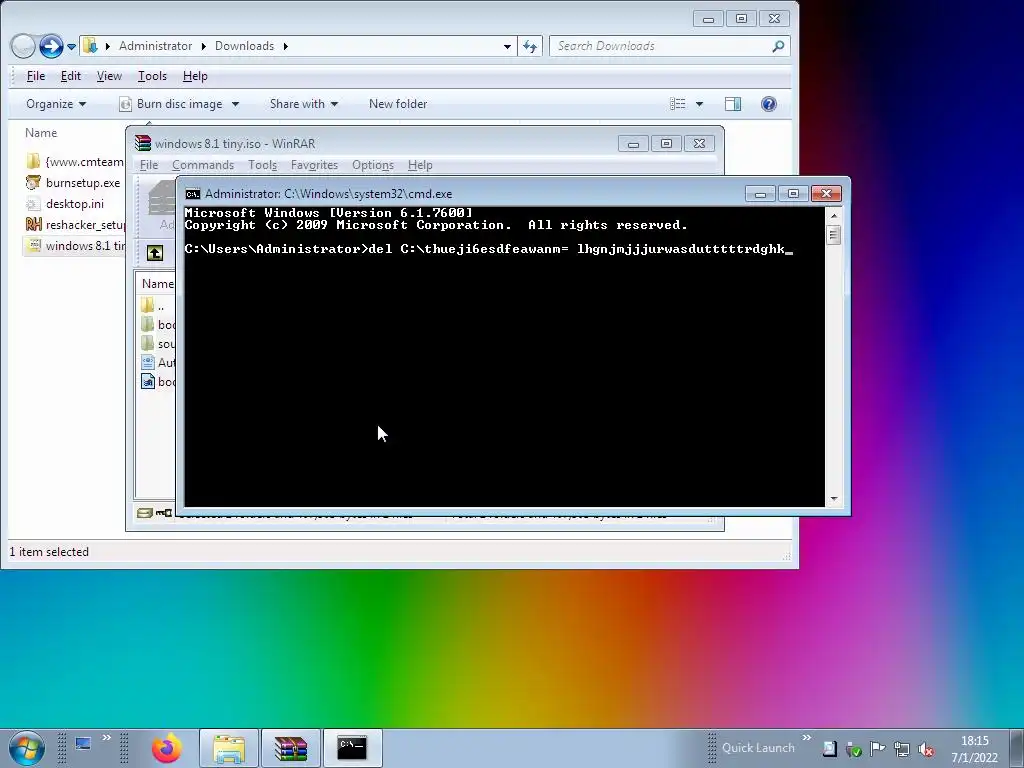The image size is (1024, 768).
Task: Open Explorer Help menu
Action: pos(195,76)
